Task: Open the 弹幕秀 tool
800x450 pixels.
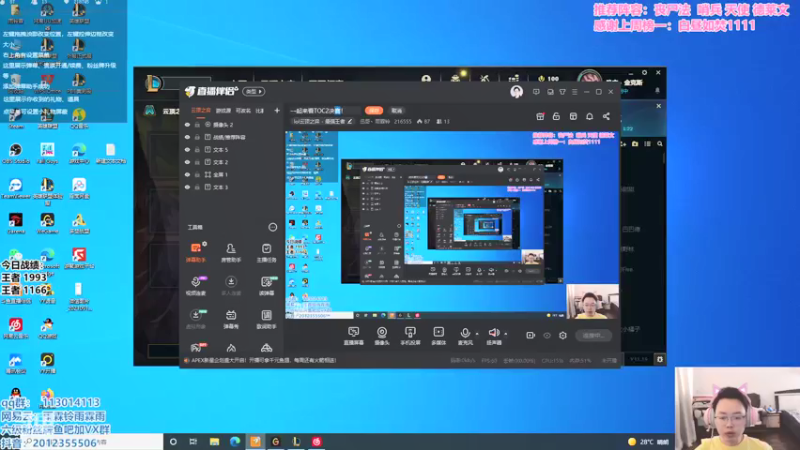Action: coord(231,319)
